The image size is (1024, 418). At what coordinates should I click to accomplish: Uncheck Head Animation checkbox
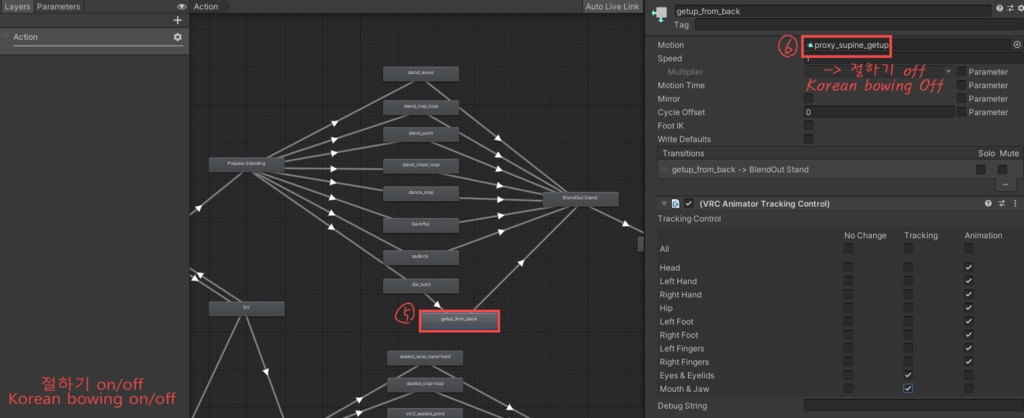point(968,267)
